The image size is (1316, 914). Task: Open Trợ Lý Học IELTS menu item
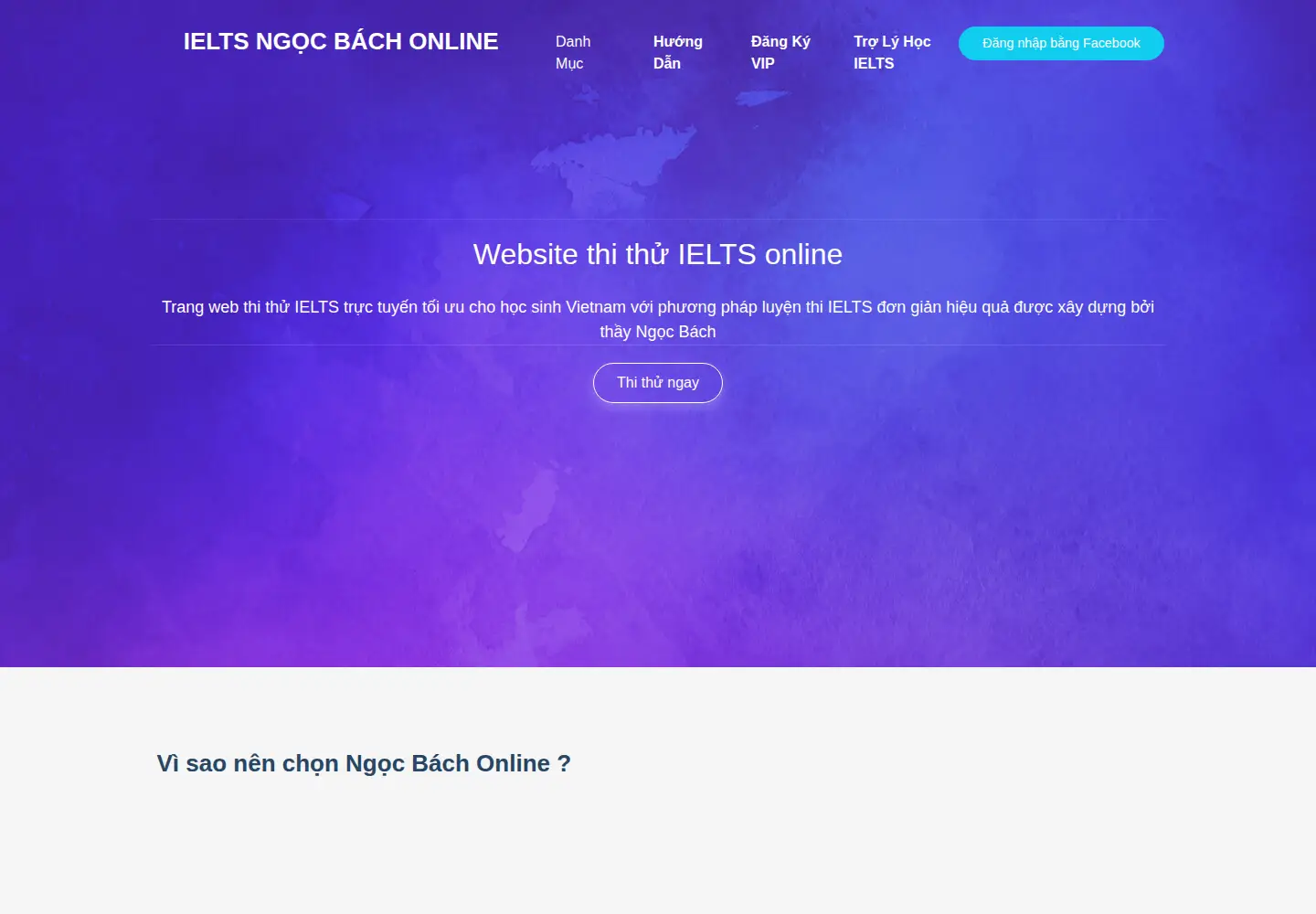click(892, 52)
